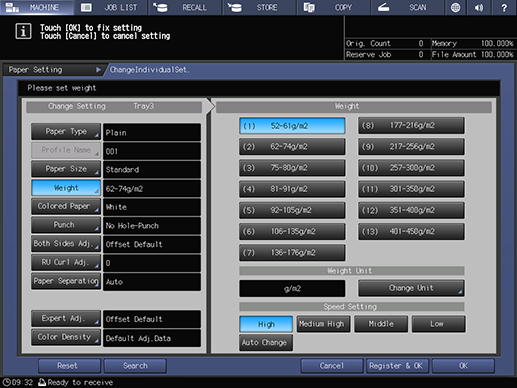The image size is (517, 388).
Task: Open Both Sides Adj. setting
Action: click(66, 244)
